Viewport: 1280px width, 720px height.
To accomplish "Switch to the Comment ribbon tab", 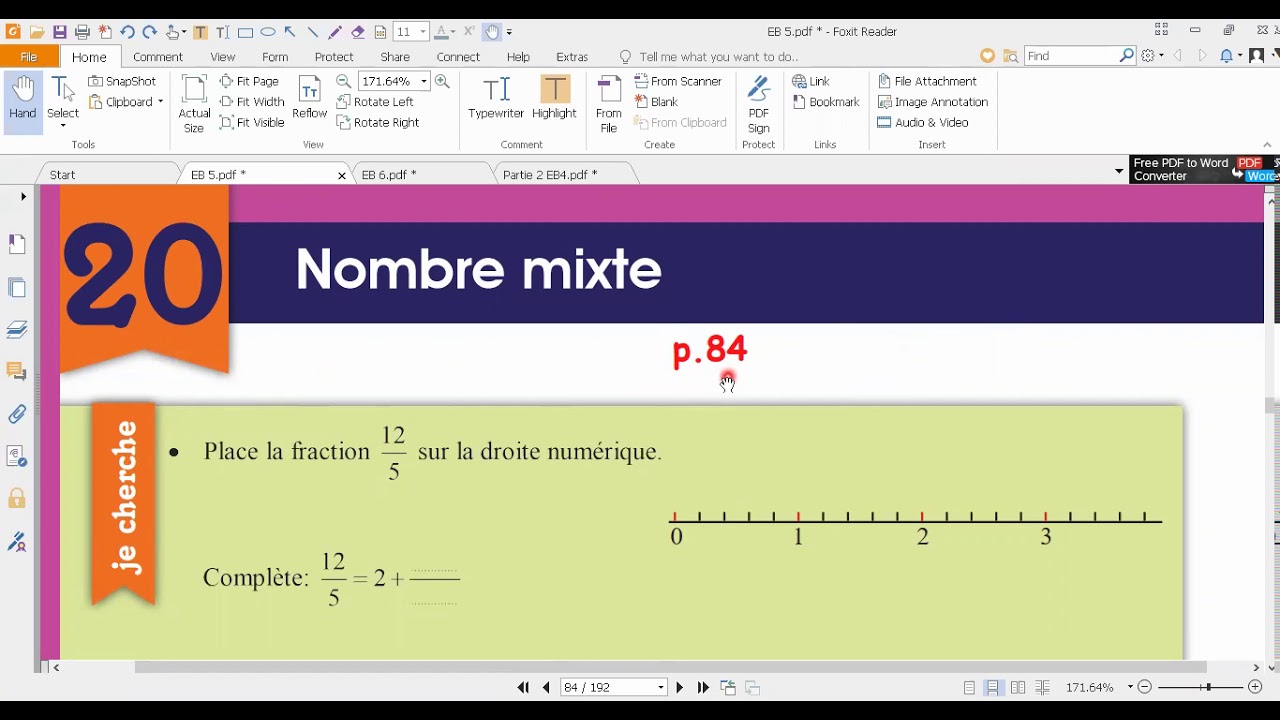I will 158,57.
